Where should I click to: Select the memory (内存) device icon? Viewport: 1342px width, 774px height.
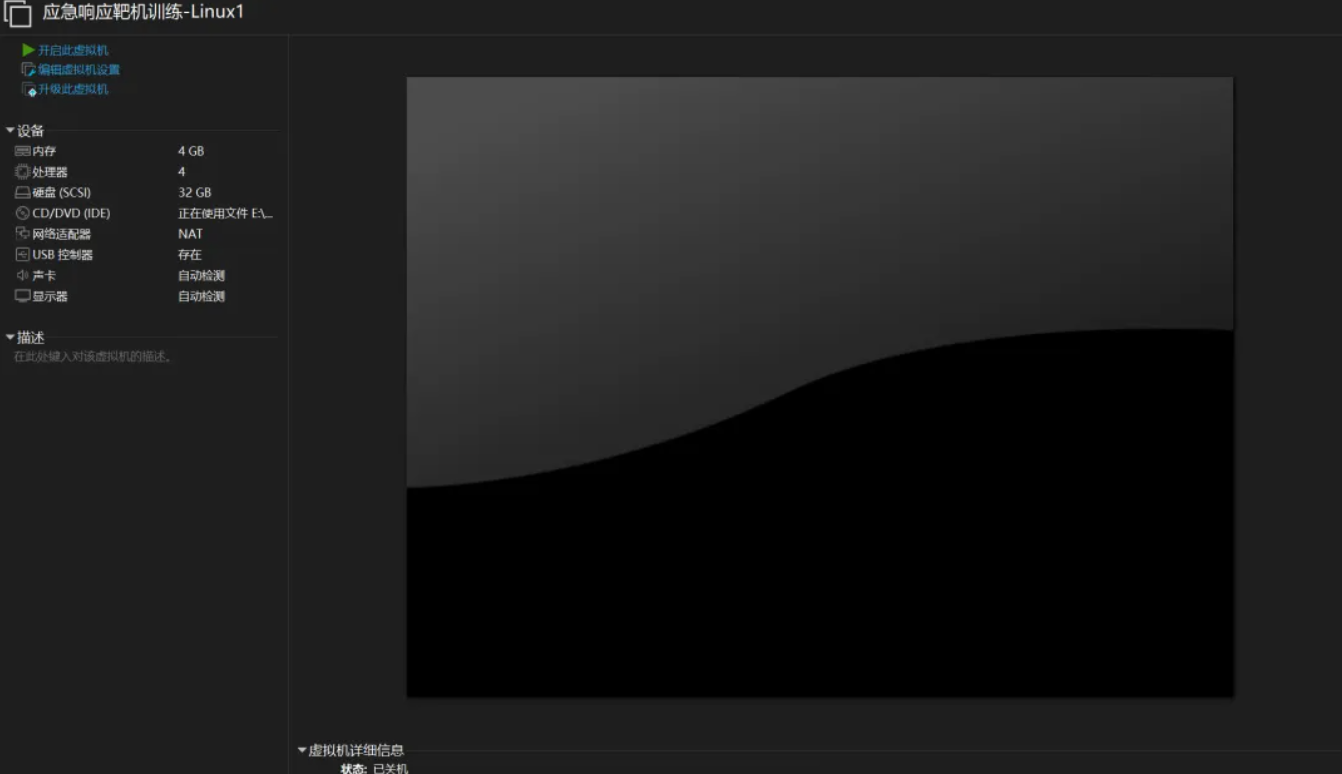[x=22, y=151]
